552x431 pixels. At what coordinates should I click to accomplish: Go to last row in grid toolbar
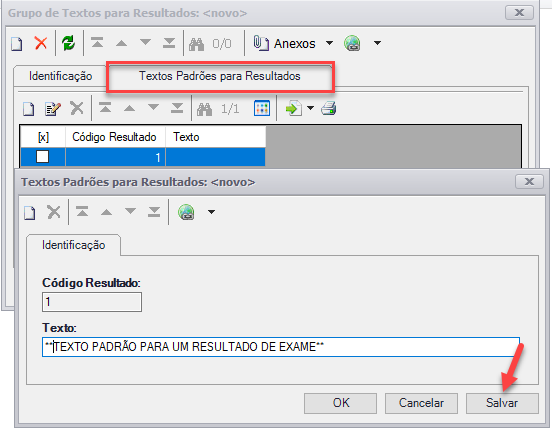tap(177, 108)
